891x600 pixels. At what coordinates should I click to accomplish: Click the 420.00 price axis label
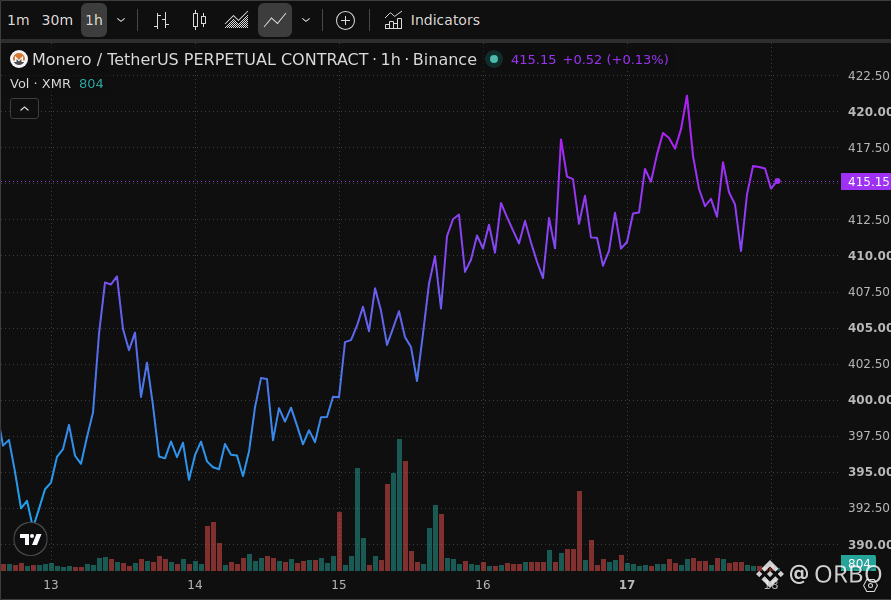(x=869, y=111)
